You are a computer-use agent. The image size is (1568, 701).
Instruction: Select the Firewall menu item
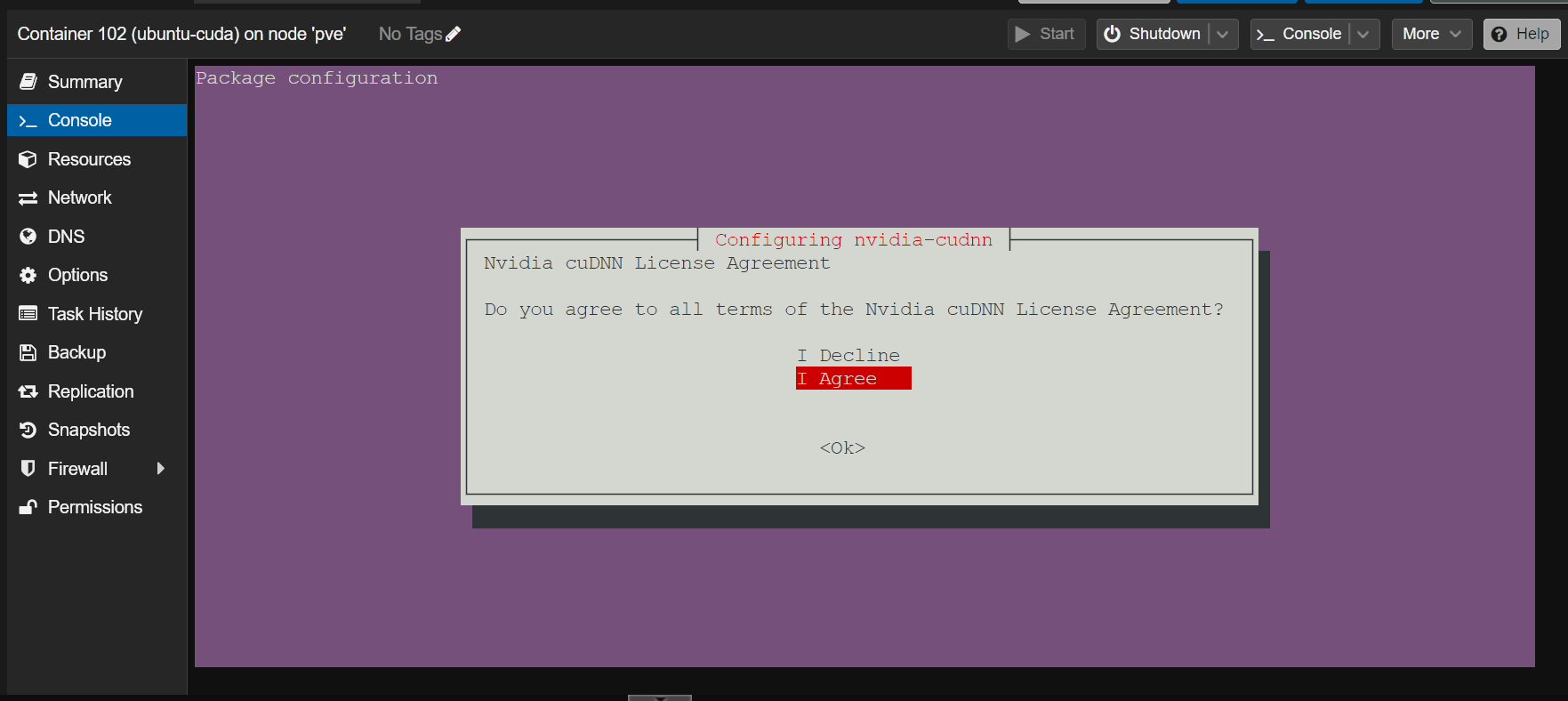[x=97, y=469]
